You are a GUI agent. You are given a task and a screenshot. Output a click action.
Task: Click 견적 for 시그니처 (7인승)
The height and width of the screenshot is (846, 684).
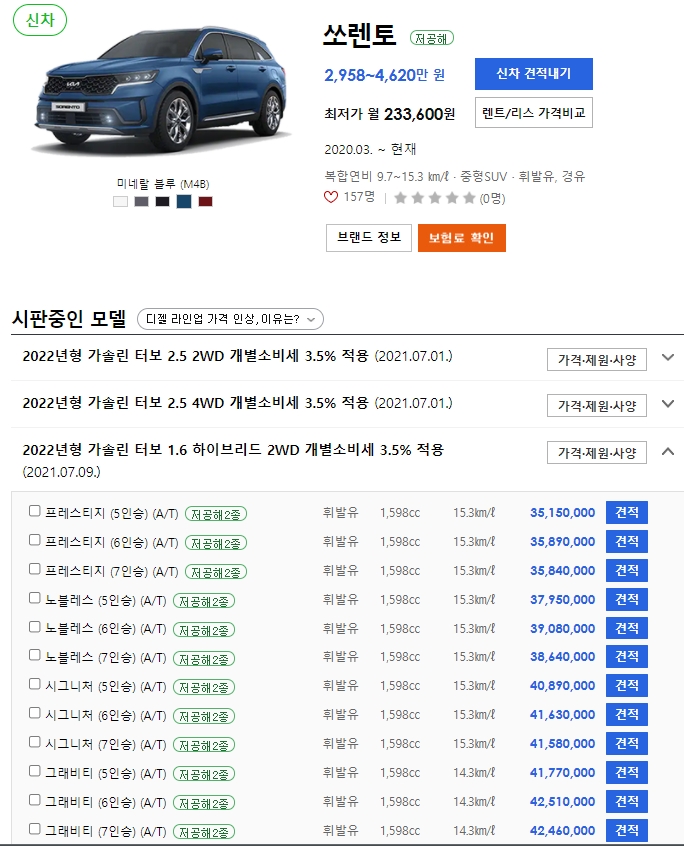click(627, 743)
